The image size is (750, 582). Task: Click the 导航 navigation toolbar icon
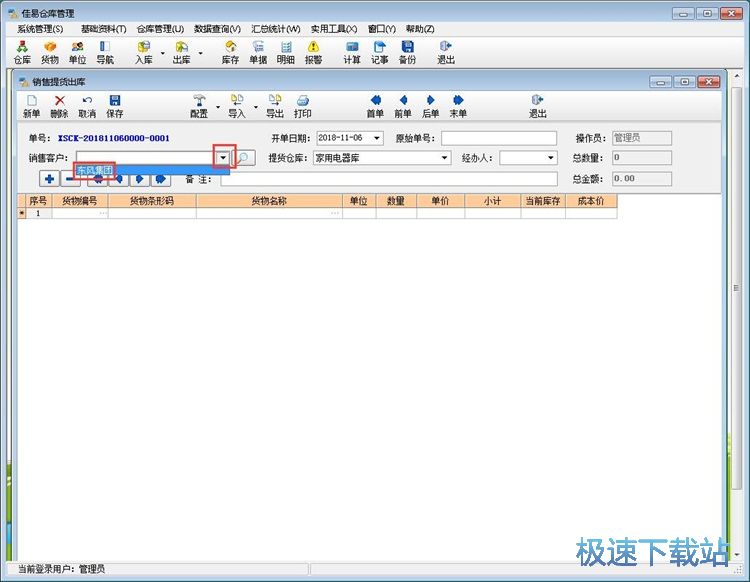pyautogui.click(x=105, y=52)
